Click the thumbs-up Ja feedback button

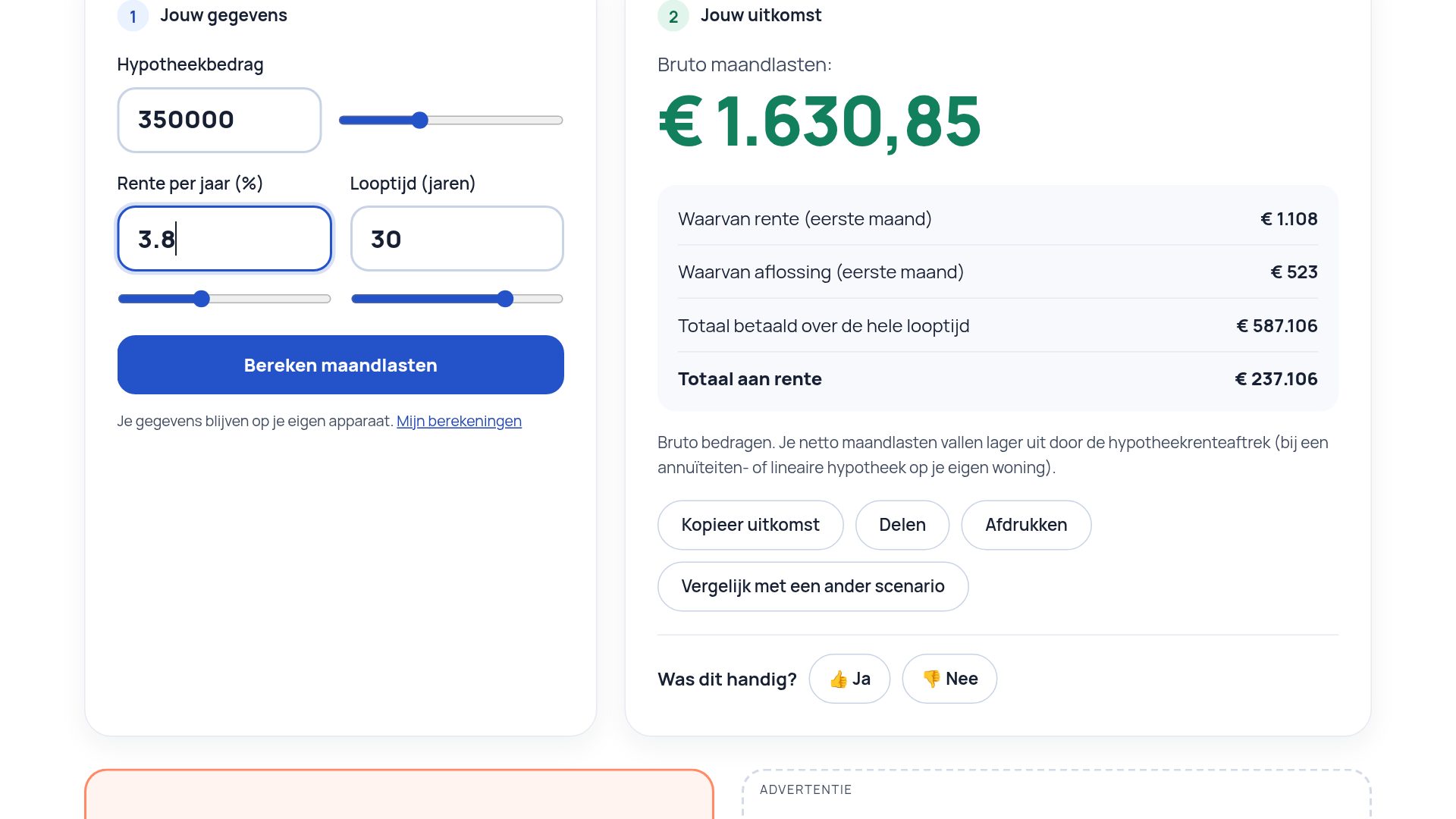[849, 679]
